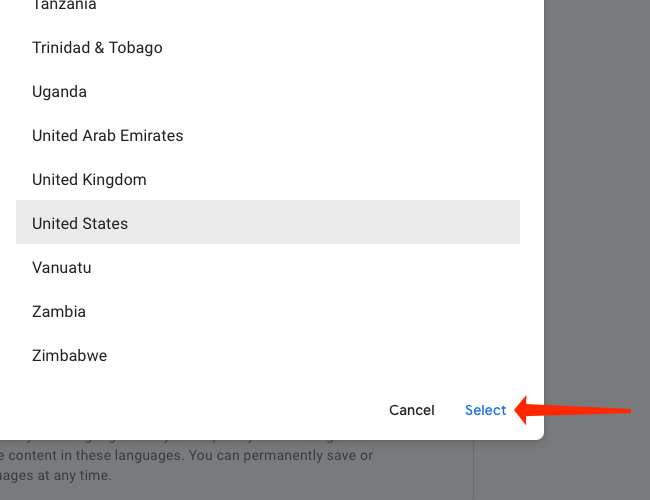Confirm the country choice

pyautogui.click(x=486, y=410)
